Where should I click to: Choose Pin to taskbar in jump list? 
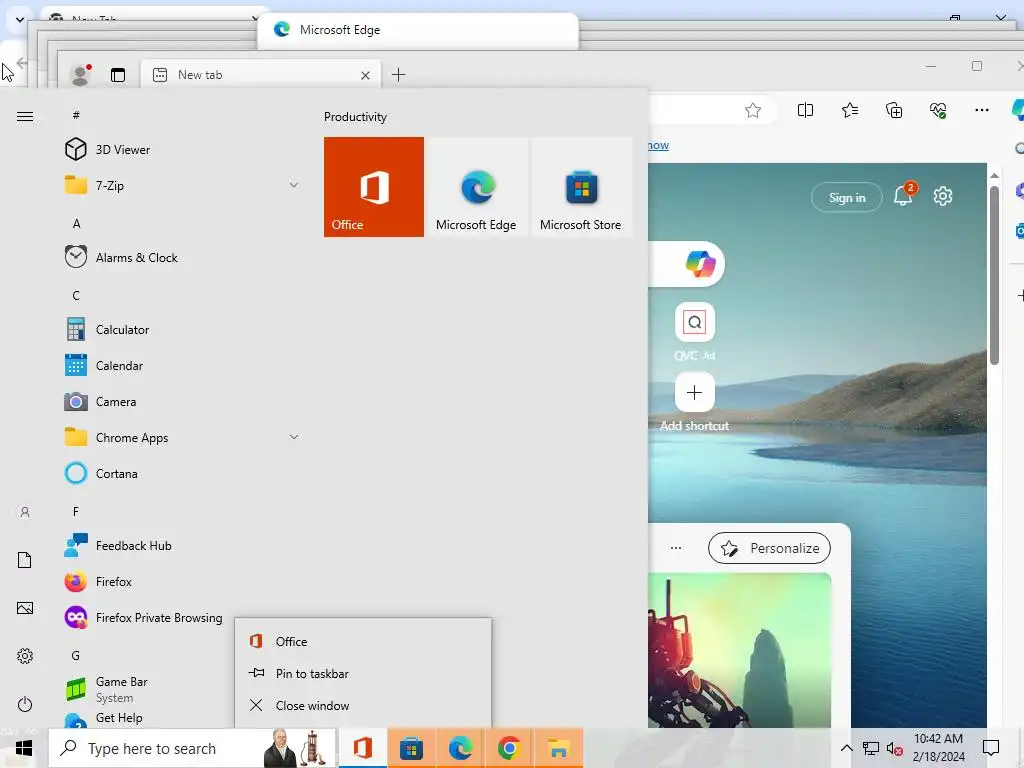(x=363, y=673)
